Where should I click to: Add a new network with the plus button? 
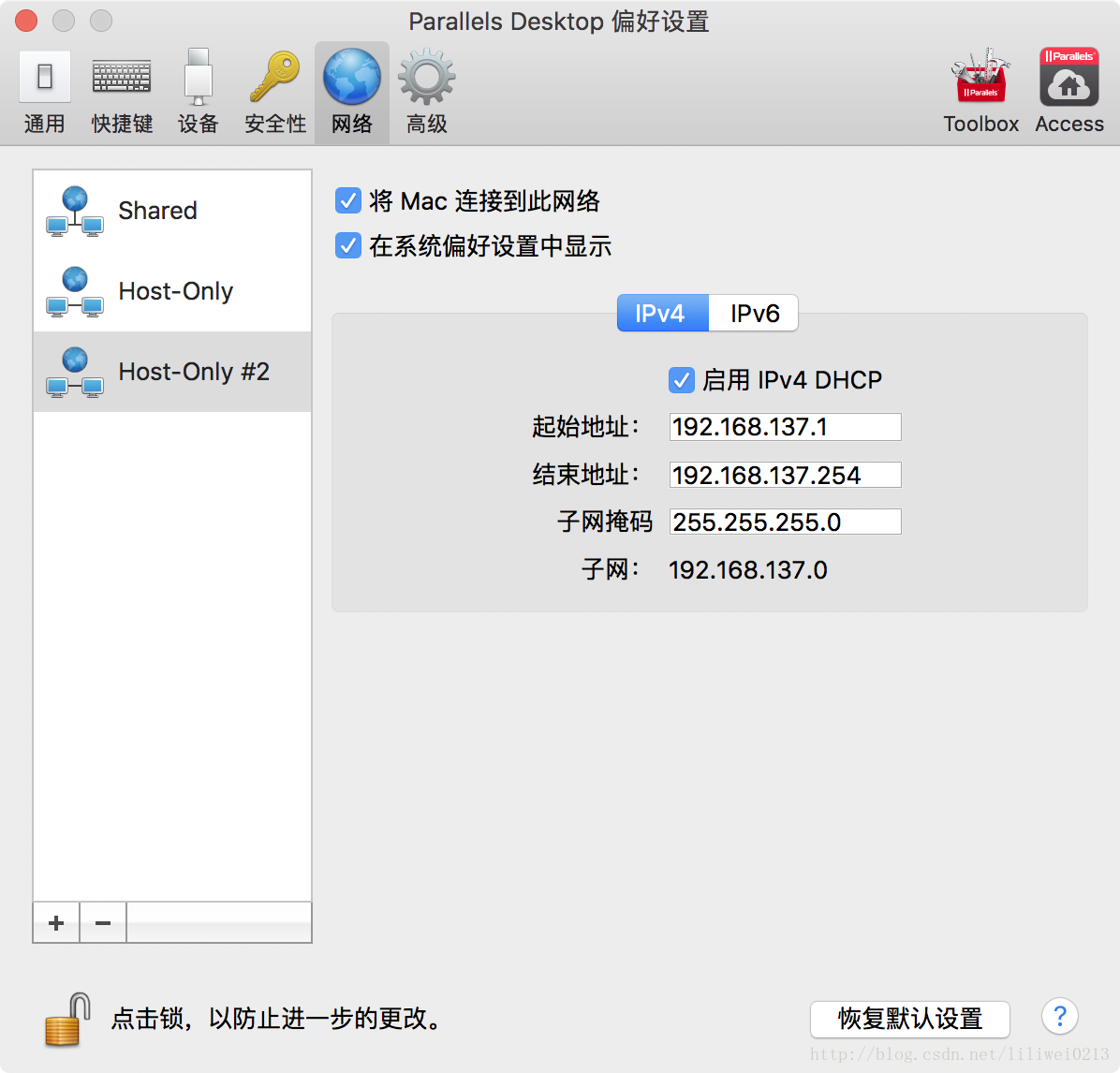[x=56, y=922]
